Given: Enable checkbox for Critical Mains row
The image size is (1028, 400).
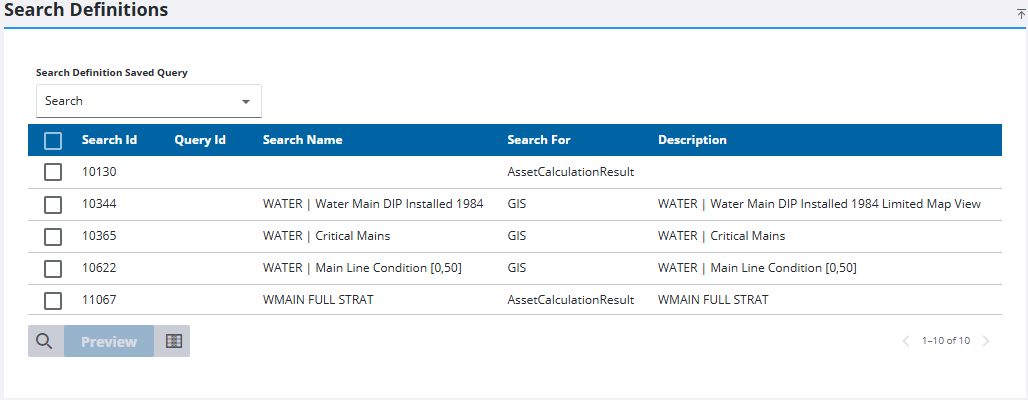Looking at the screenshot, I should [53, 236].
